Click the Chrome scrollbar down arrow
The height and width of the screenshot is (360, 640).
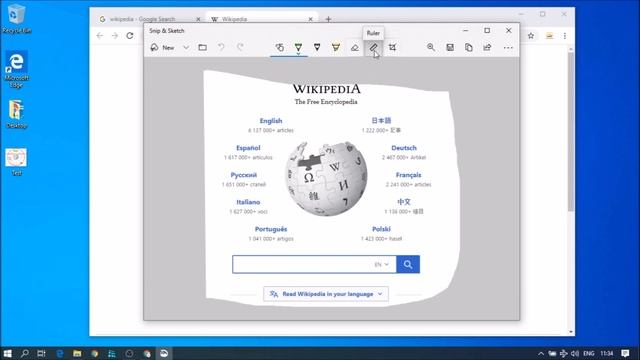click(571, 332)
